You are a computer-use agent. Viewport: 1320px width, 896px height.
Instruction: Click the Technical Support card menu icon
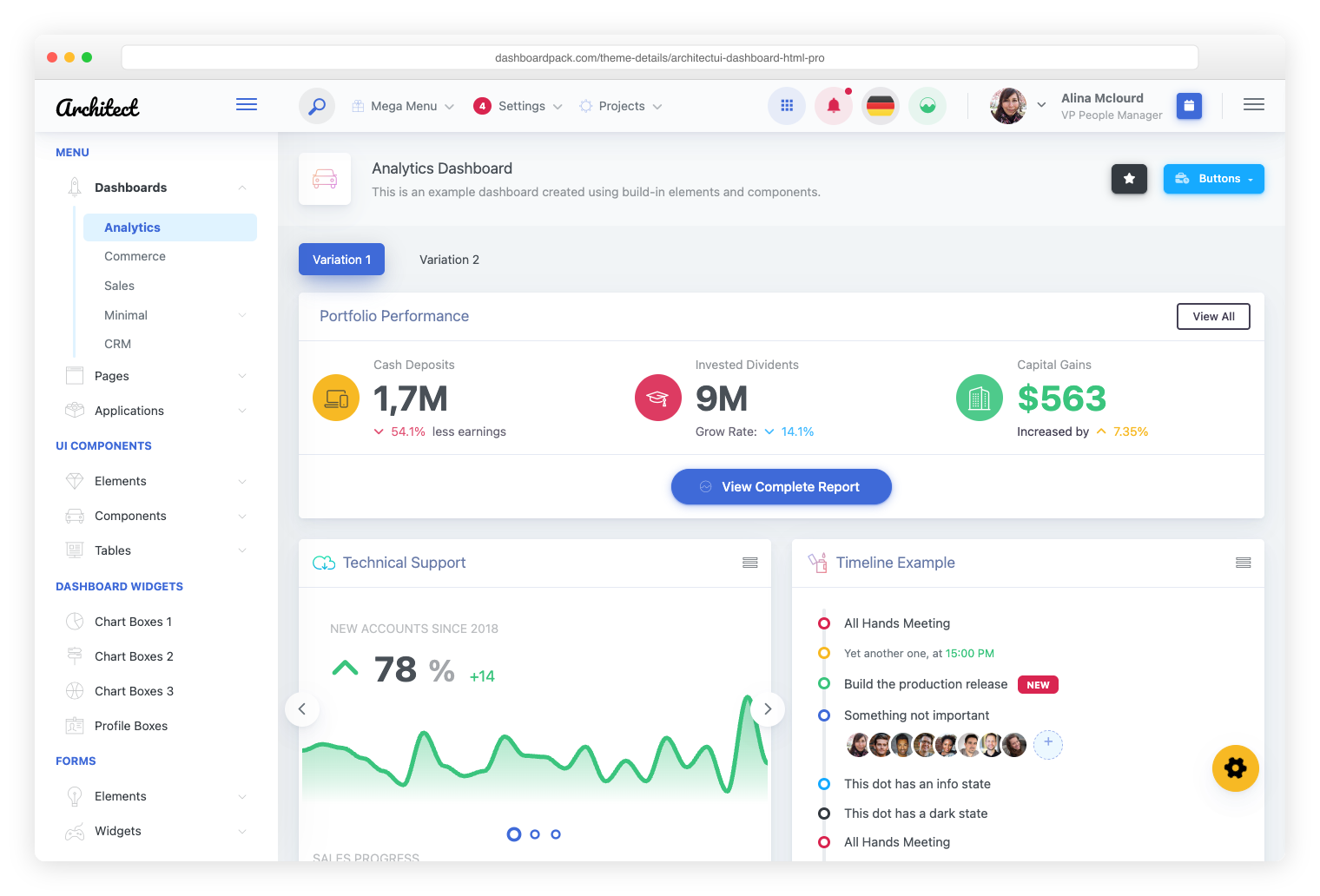point(750,563)
